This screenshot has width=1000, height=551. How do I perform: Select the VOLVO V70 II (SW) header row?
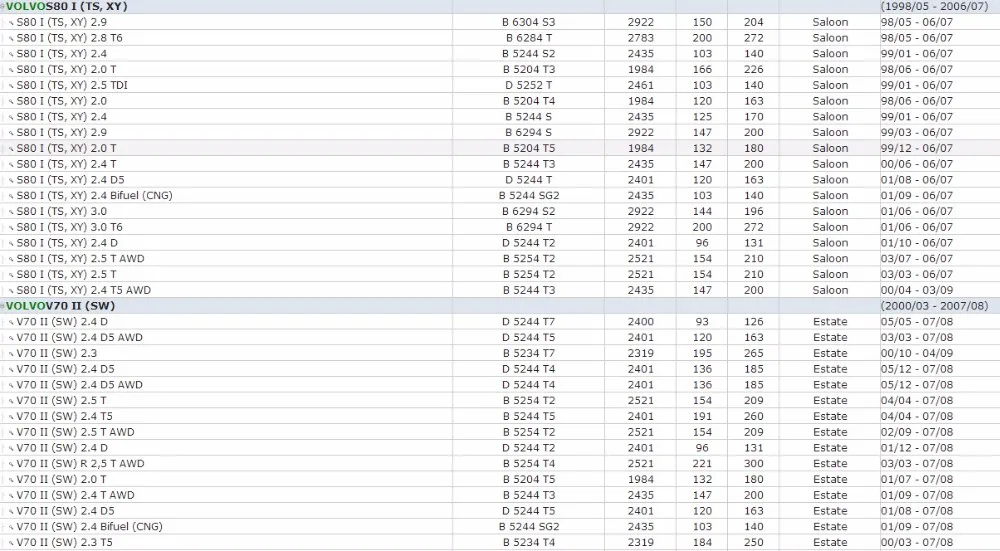point(500,306)
